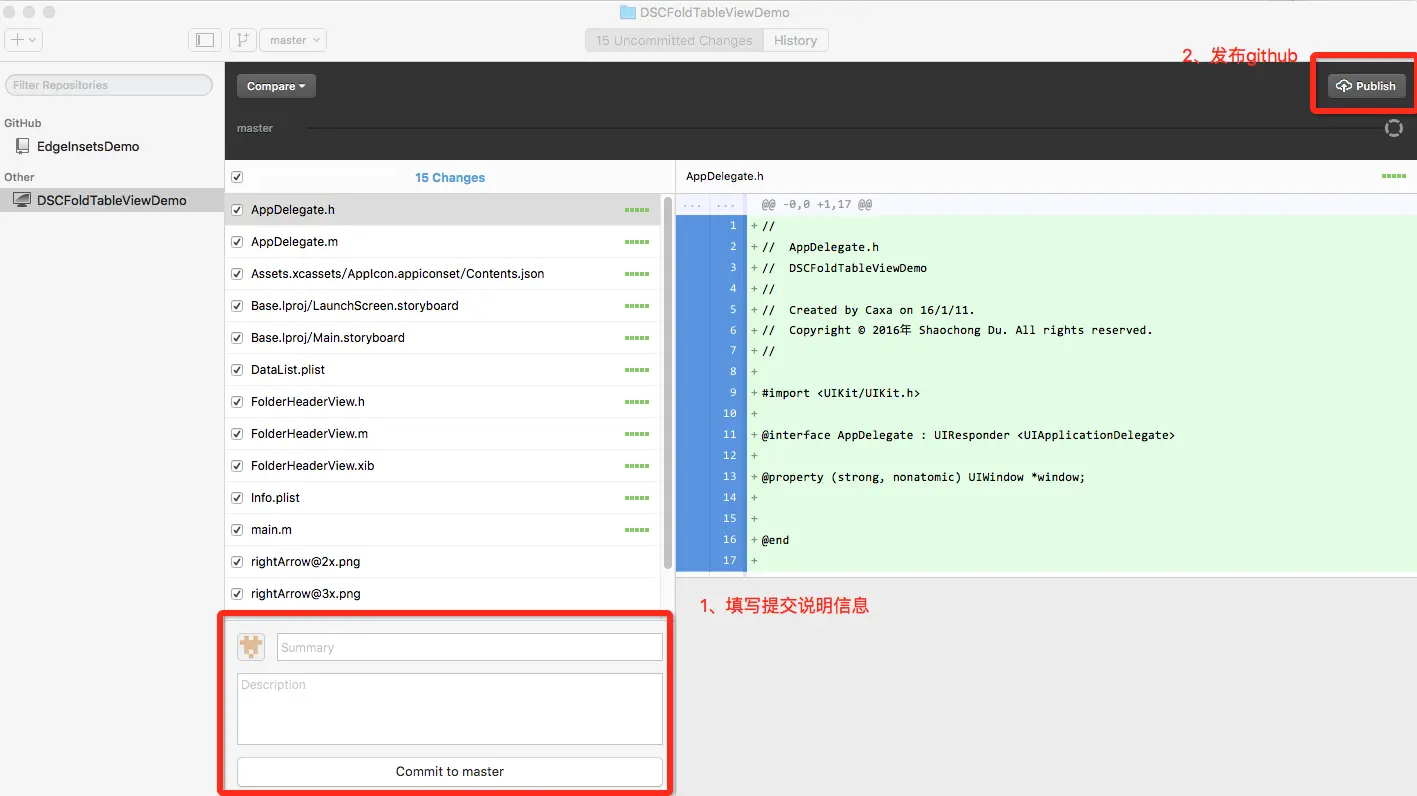Click green diff indicator in AppDelegate.h header
Screen dimensions: 1417x796
1393,176
